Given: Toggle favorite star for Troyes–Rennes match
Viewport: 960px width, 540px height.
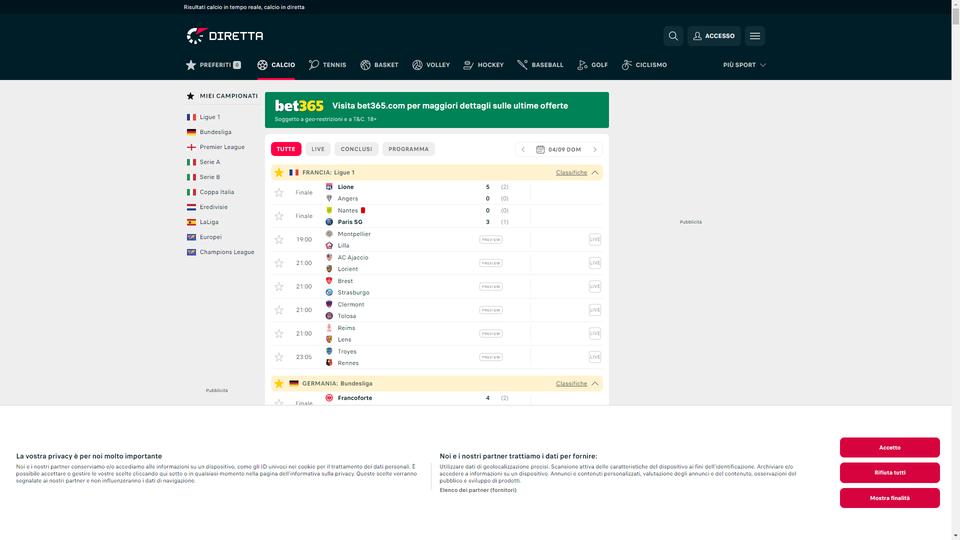Looking at the screenshot, I should 279,357.
